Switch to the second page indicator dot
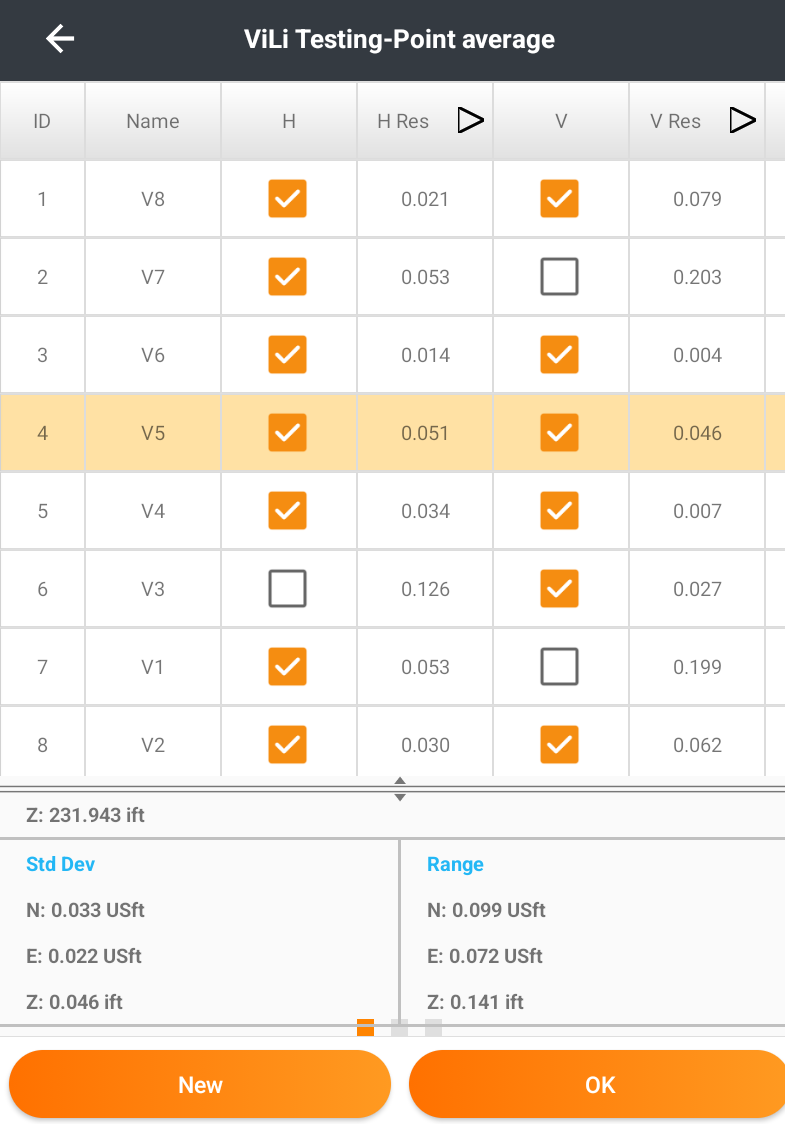This screenshot has height=1124, width=785. coord(399,1027)
